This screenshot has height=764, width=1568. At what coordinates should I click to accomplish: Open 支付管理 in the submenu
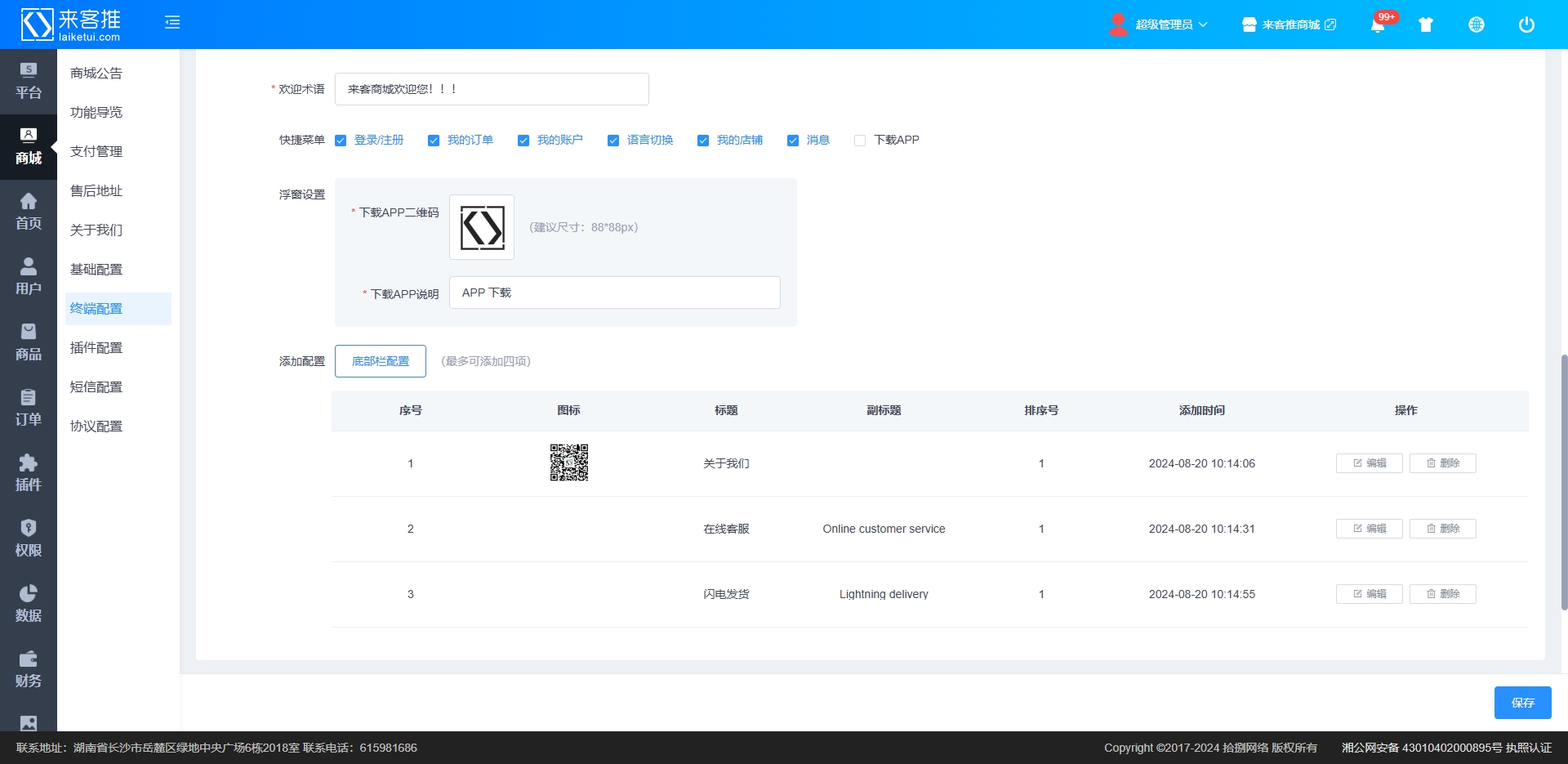pos(96,152)
